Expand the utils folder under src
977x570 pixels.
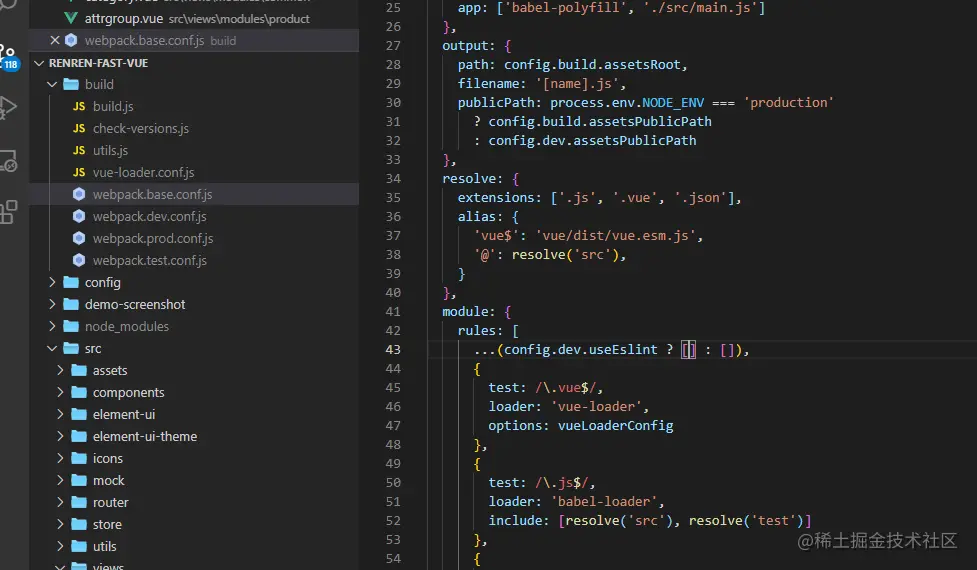click(x=60, y=546)
